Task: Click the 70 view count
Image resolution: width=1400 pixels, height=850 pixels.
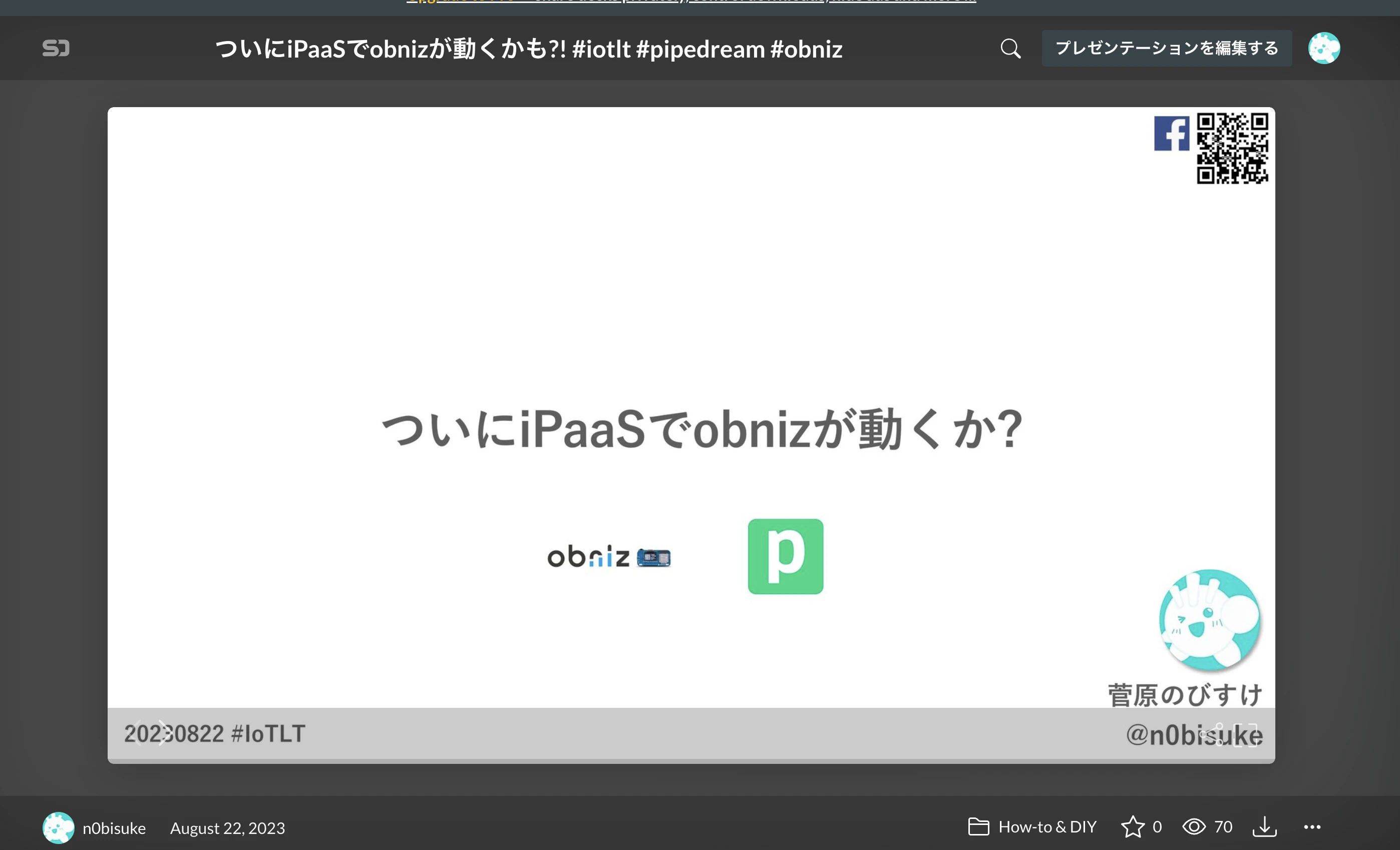Action: point(1223,826)
